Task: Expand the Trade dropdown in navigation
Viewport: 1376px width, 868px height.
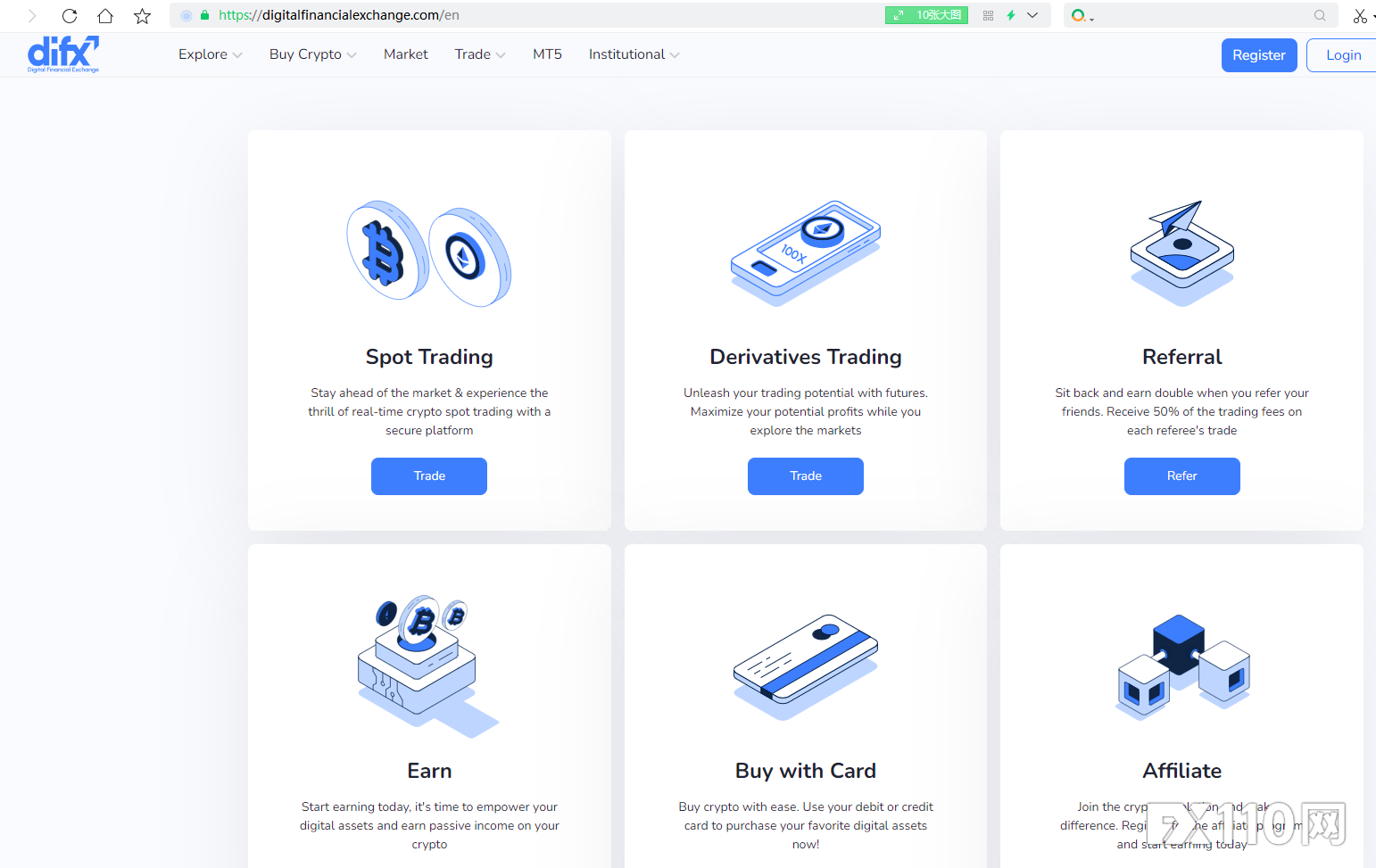Action: click(x=480, y=54)
